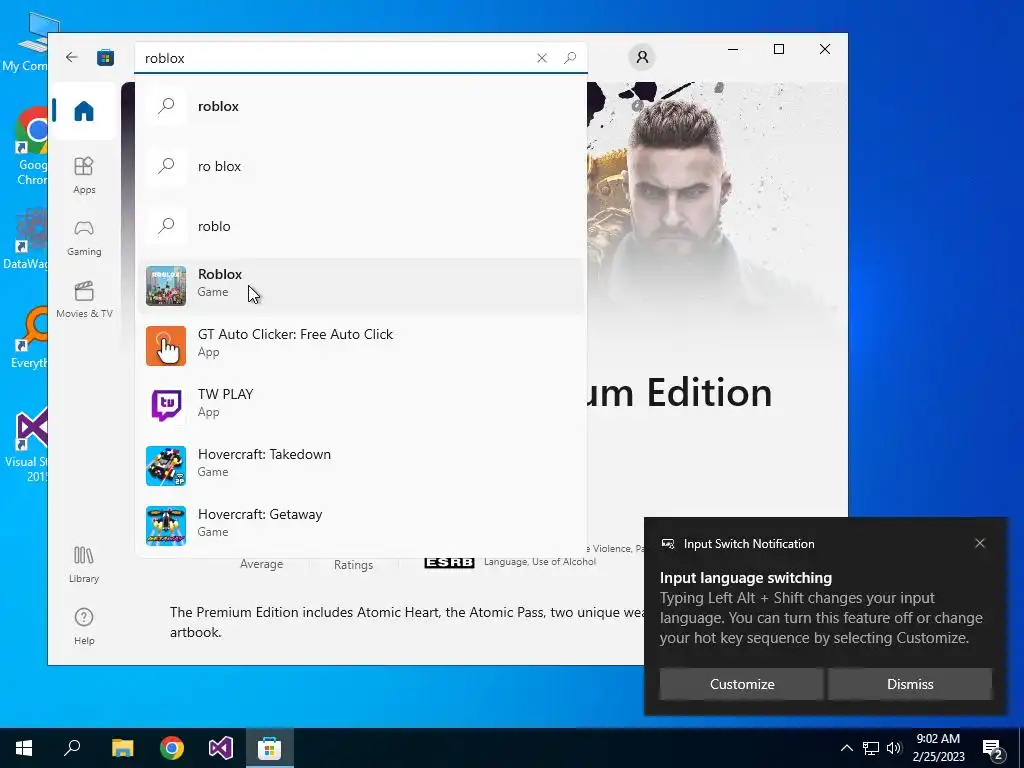Screen dimensions: 1024x768
Task: Click the GT Auto Clicker orange icon
Action: [x=166, y=346]
